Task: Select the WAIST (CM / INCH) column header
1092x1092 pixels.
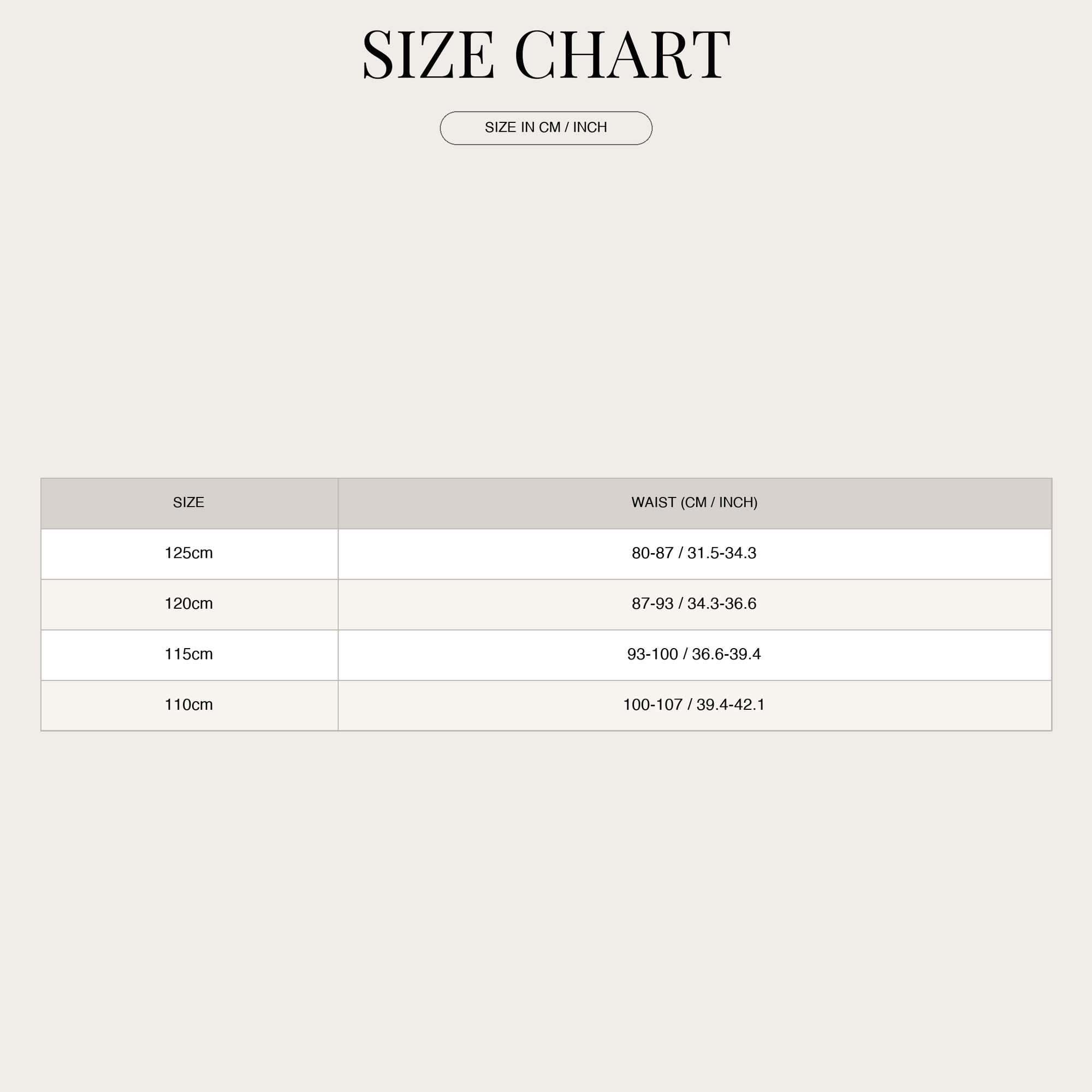Action: pyautogui.click(x=695, y=502)
